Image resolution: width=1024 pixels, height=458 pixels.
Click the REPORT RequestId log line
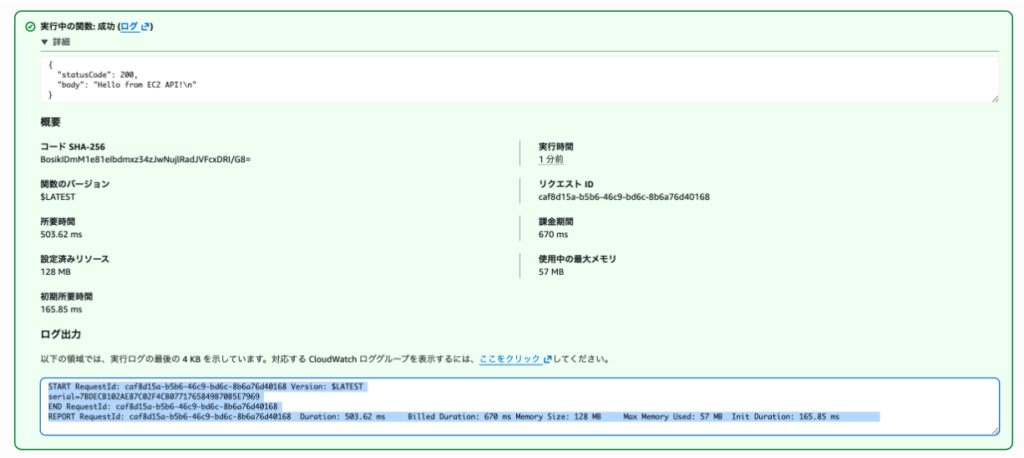tap(443, 416)
